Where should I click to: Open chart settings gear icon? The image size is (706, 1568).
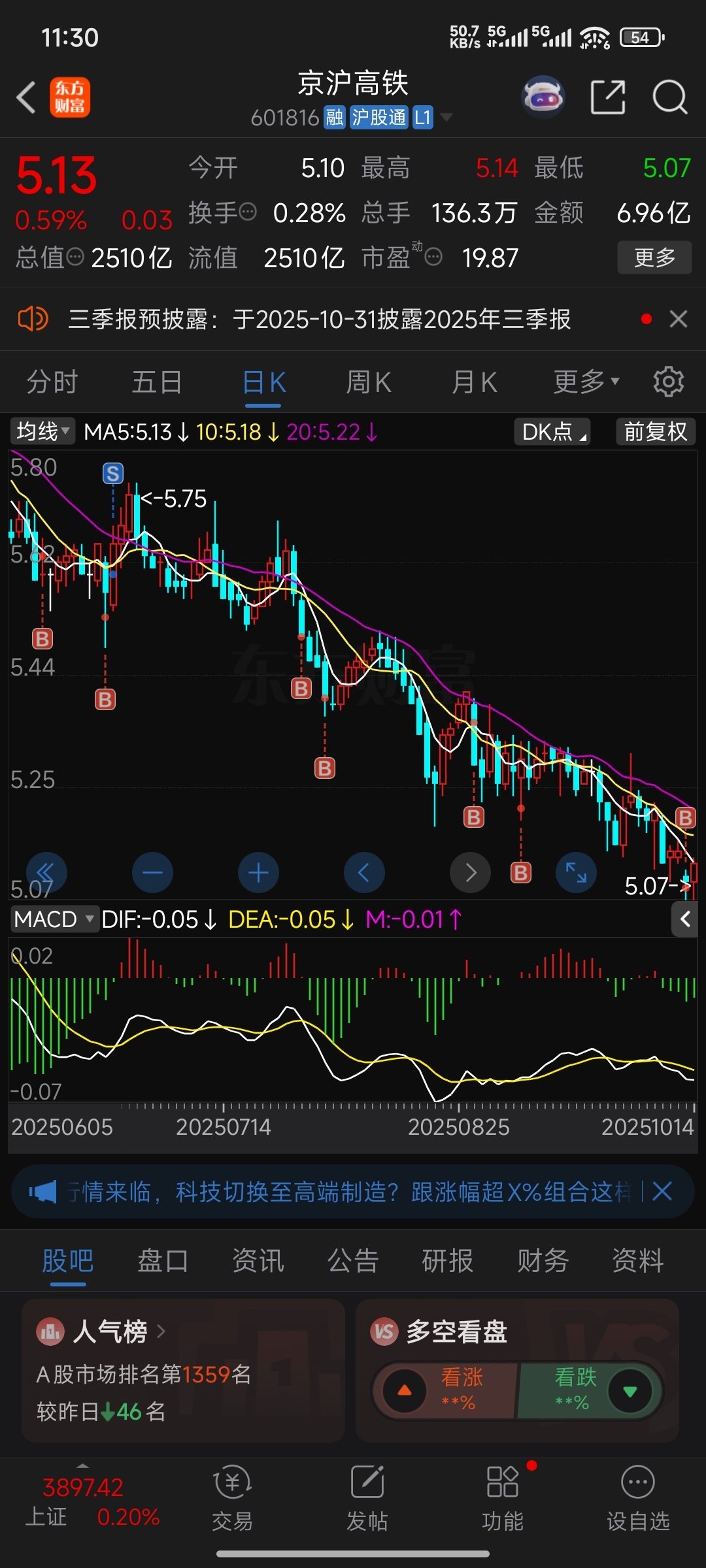tap(669, 382)
